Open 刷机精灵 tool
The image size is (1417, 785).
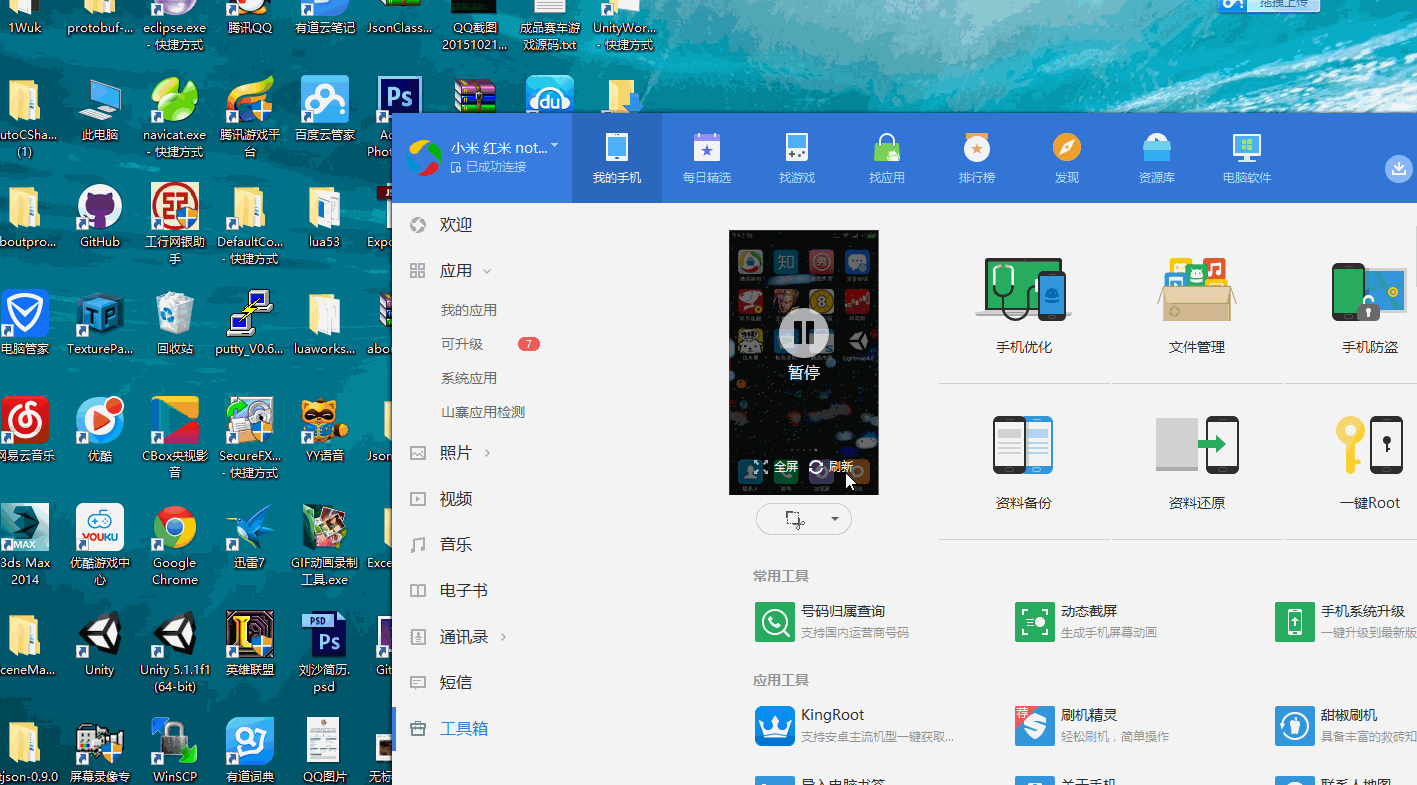1092,725
